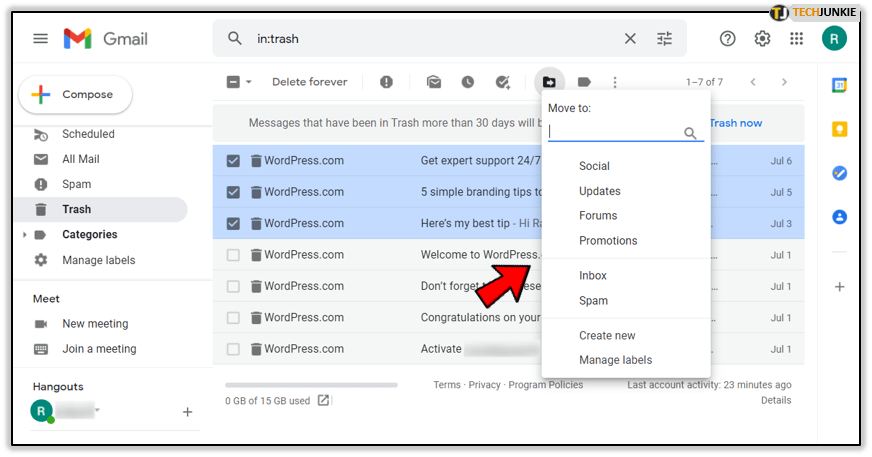Tick the checkbox for the Activate email
The image size is (872, 457).
(233, 349)
